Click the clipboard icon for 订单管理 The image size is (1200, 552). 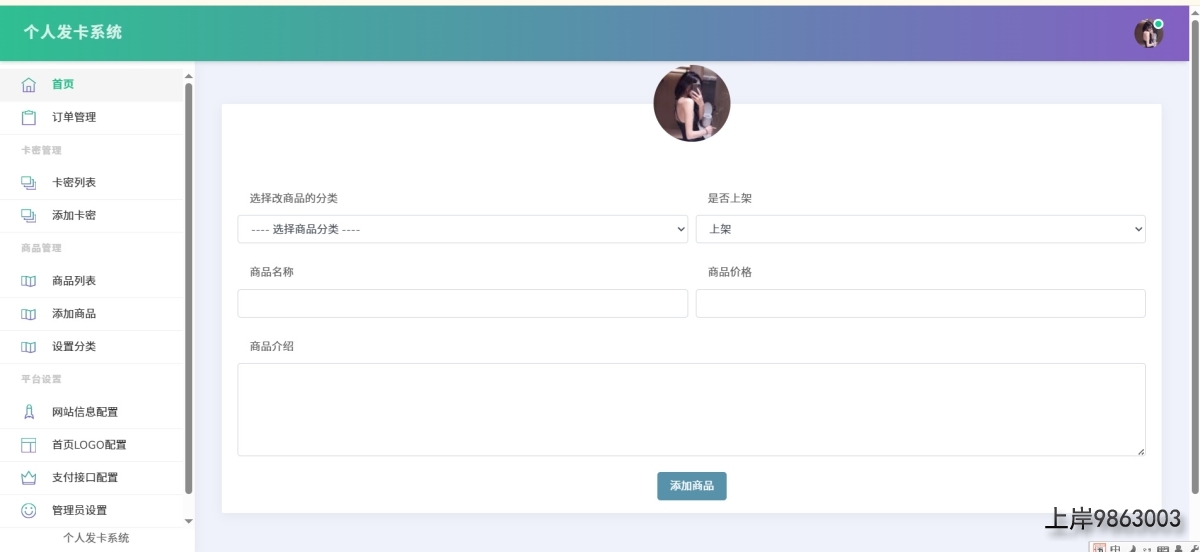pos(29,118)
